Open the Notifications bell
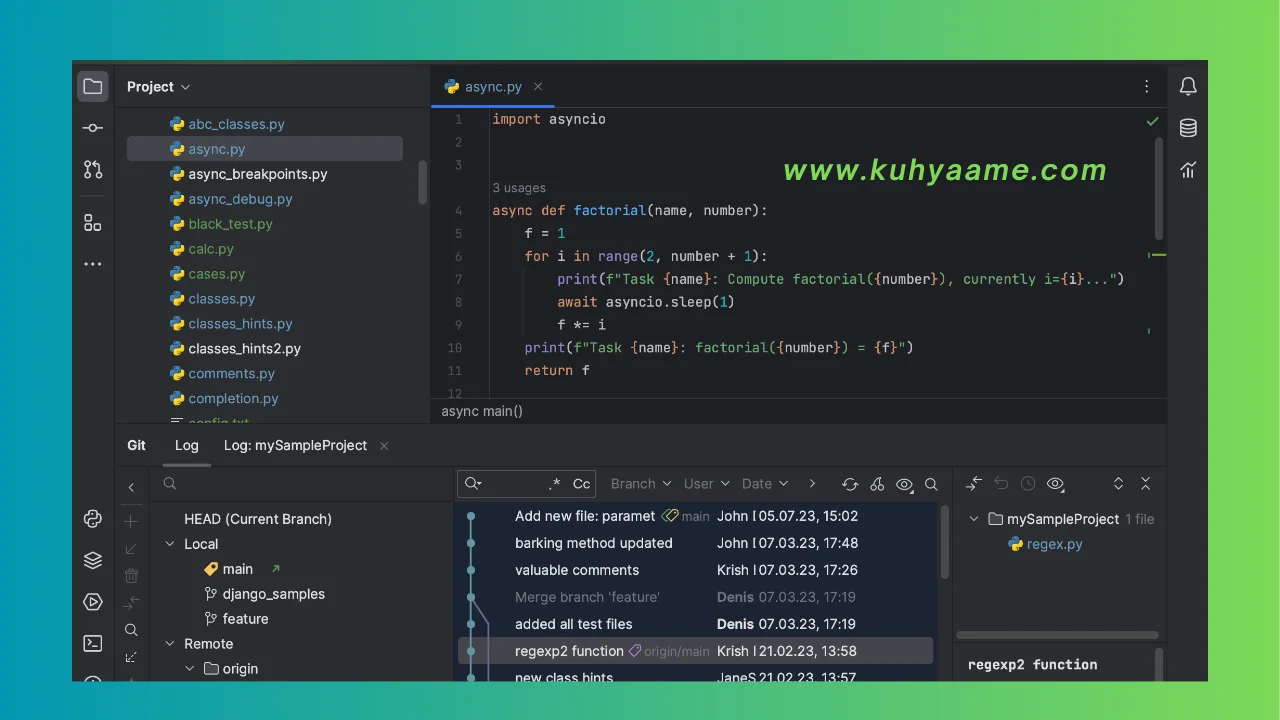This screenshot has width=1280, height=720. 1188,87
